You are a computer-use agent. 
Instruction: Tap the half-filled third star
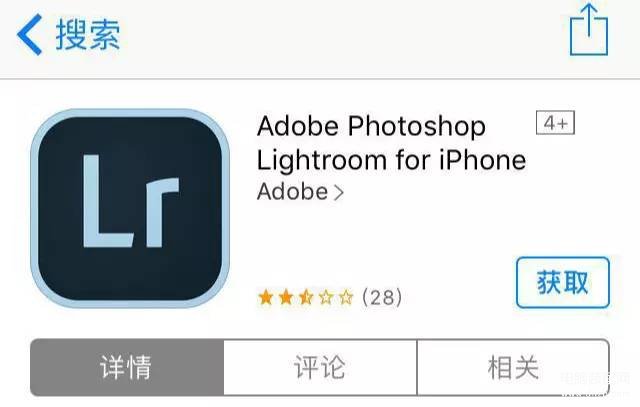click(x=306, y=297)
